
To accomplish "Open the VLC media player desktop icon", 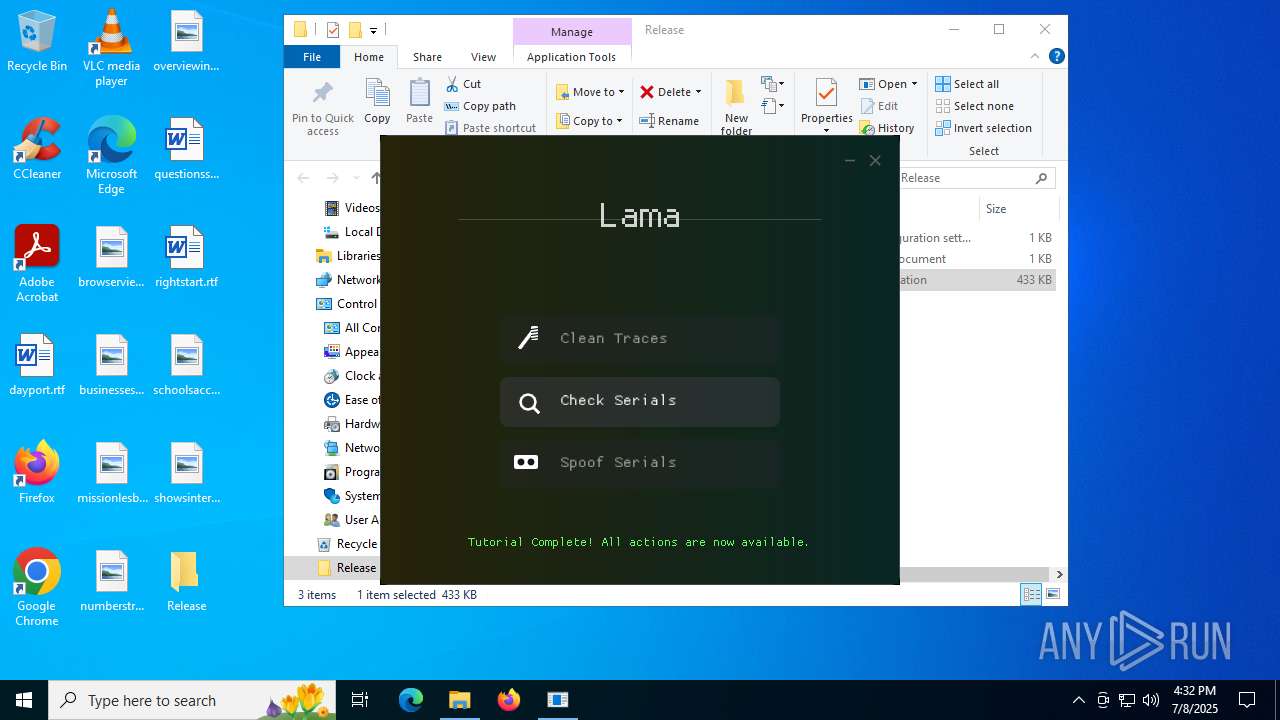I will [x=111, y=48].
